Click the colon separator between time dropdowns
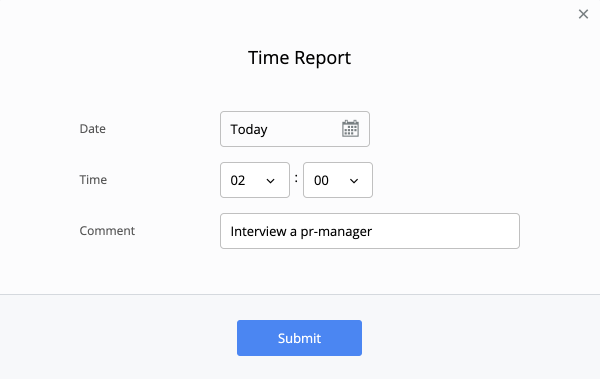 coord(296,178)
